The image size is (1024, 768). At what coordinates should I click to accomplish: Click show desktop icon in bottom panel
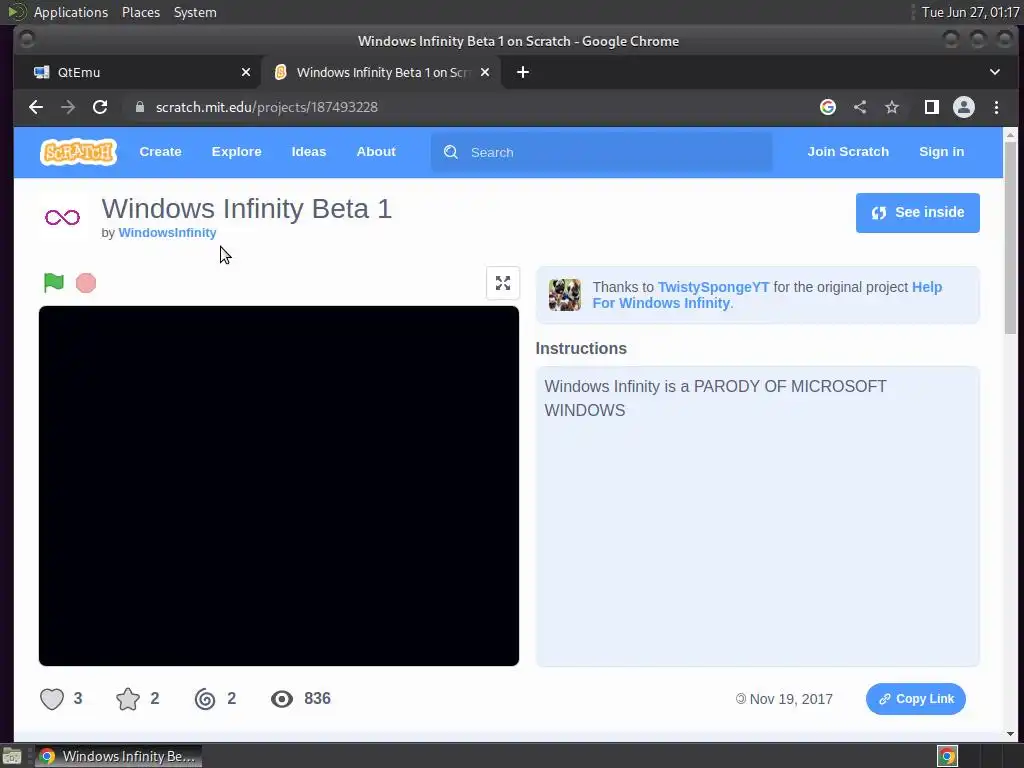[x=12, y=756]
